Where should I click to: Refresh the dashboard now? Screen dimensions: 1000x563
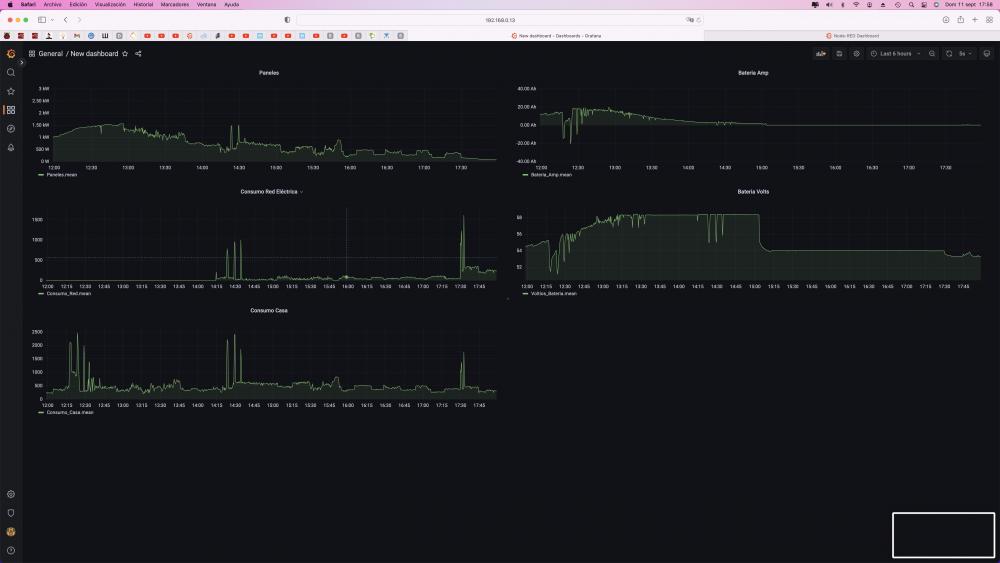tap(949, 54)
